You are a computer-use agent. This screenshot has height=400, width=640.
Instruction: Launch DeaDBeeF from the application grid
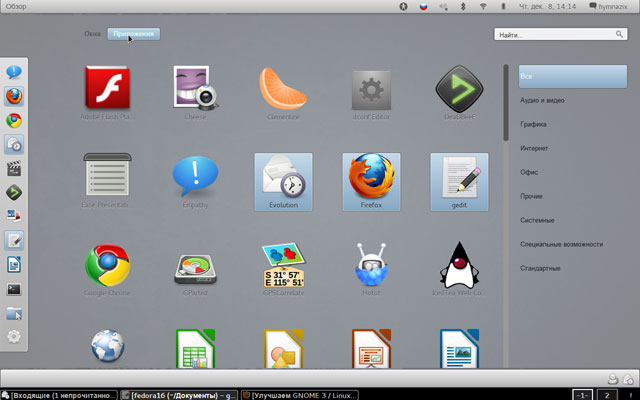459,93
